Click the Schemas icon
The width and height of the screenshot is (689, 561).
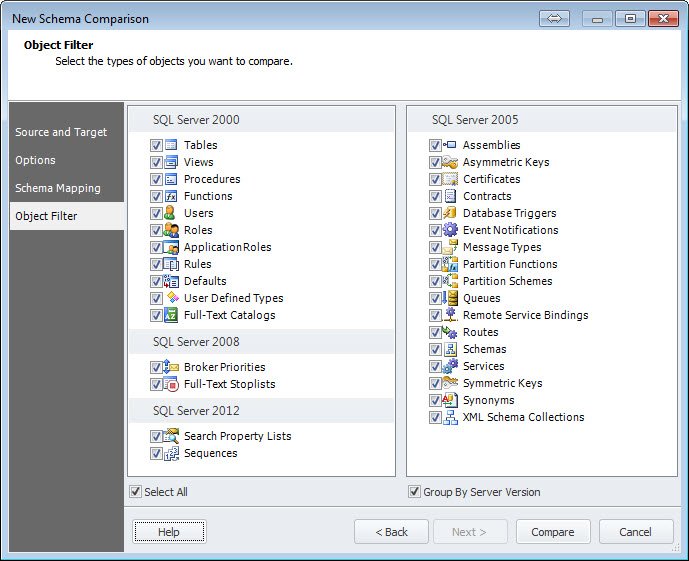pyautogui.click(x=450, y=349)
